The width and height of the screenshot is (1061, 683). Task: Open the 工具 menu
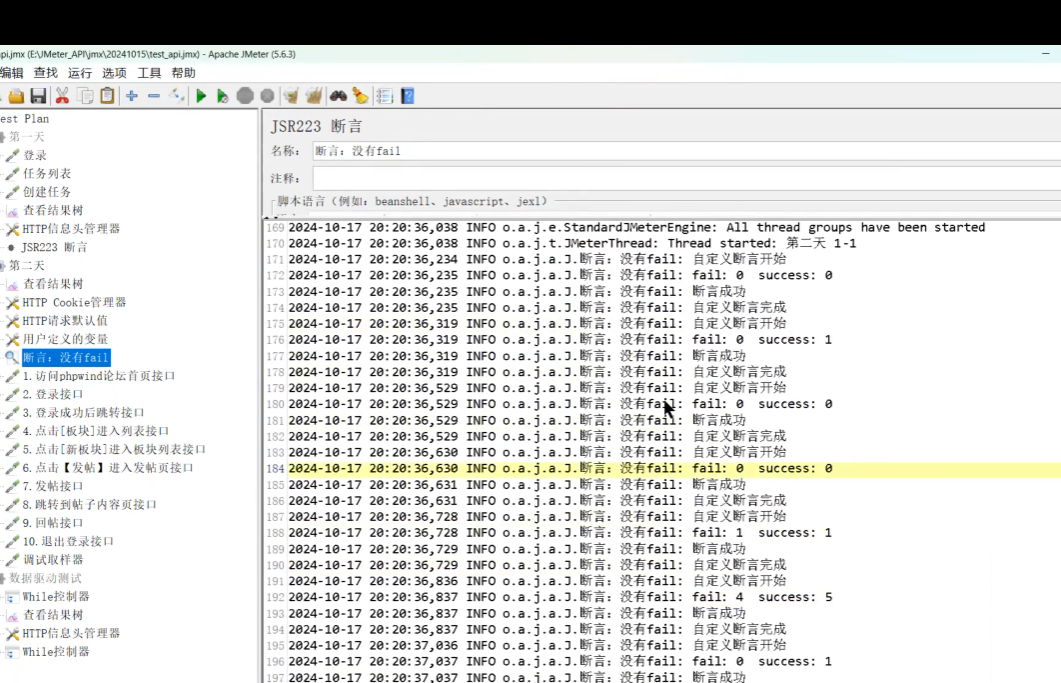pos(149,73)
